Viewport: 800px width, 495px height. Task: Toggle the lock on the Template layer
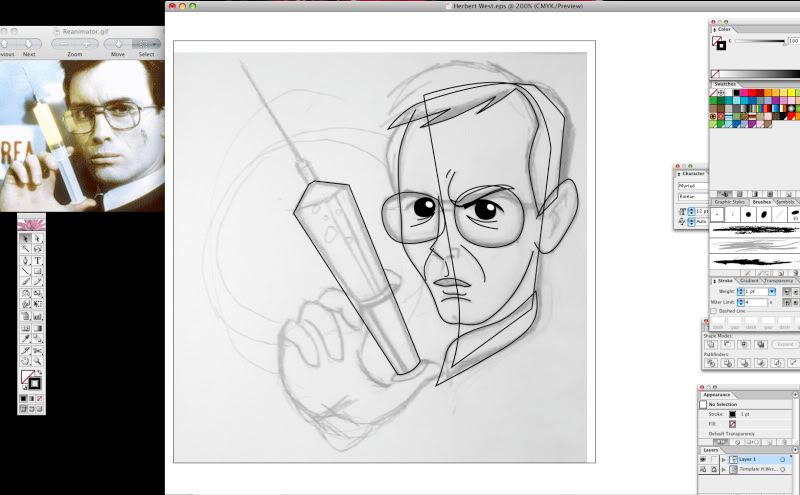click(x=713, y=469)
